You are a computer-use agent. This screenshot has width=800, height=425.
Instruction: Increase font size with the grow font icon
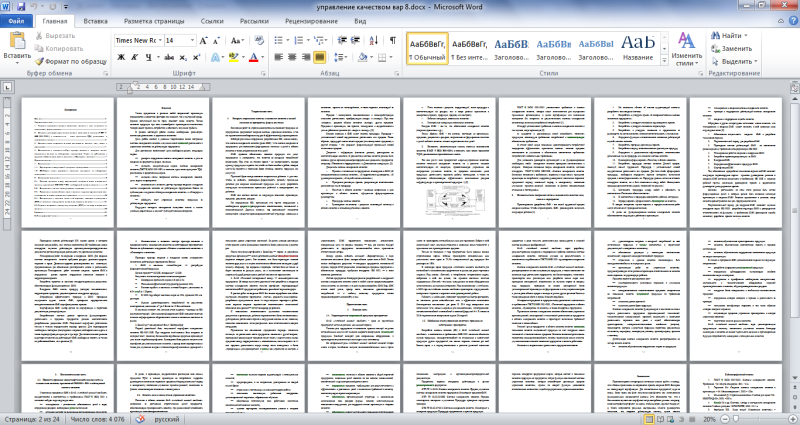click(x=204, y=40)
